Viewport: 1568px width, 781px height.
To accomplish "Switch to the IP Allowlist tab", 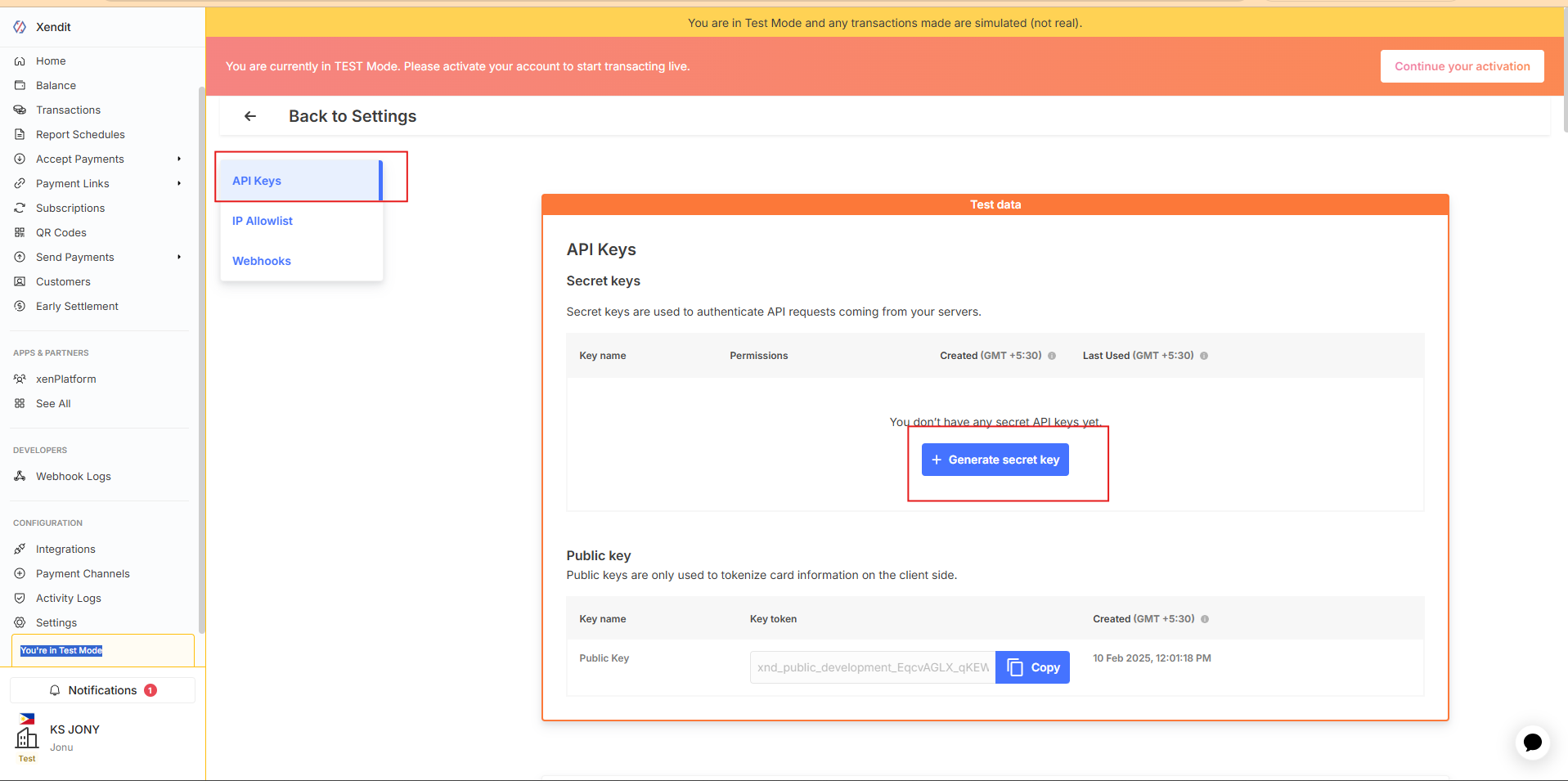I will 263,221.
